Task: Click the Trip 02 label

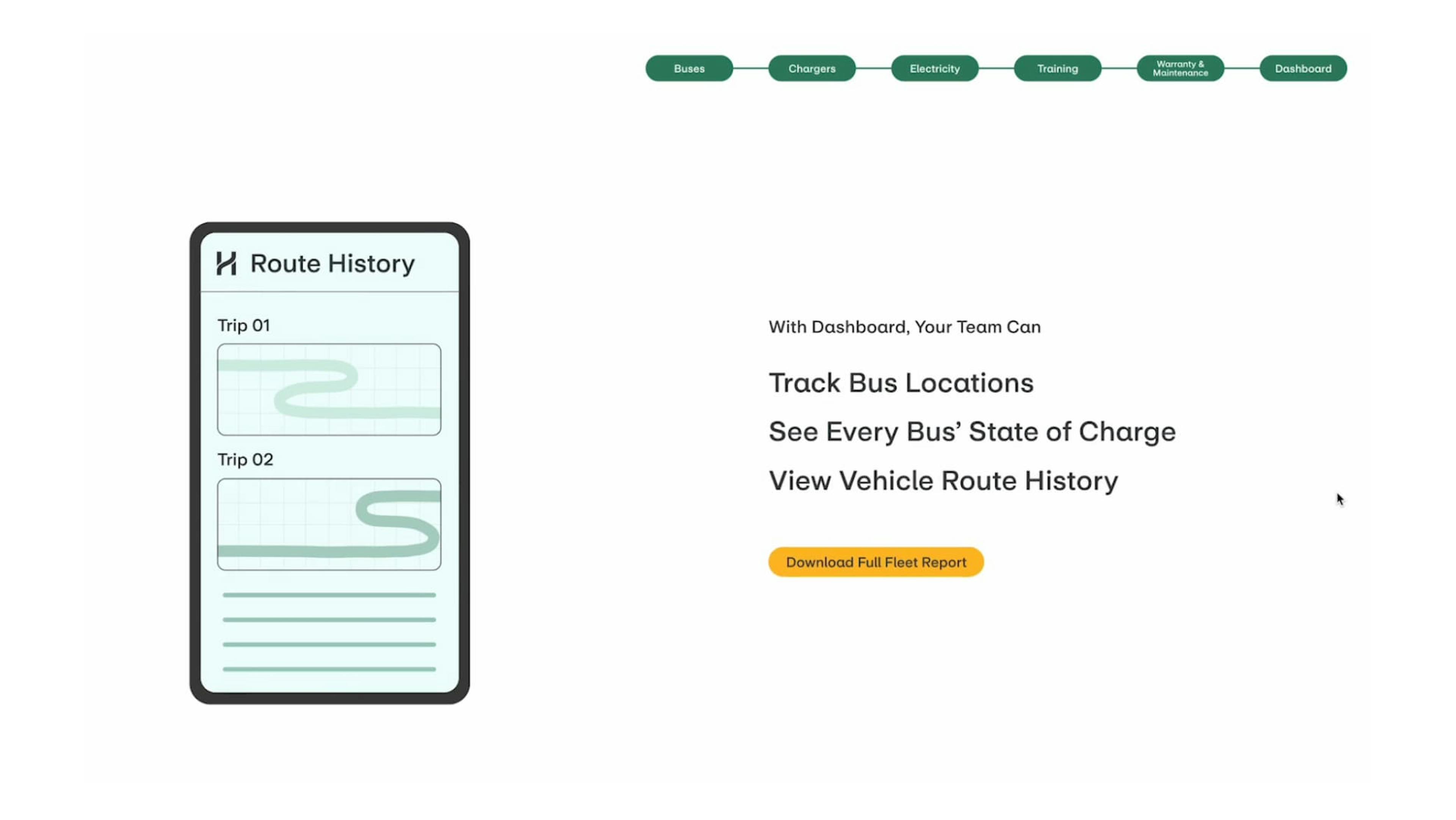Action: pyautogui.click(x=245, y=460)
